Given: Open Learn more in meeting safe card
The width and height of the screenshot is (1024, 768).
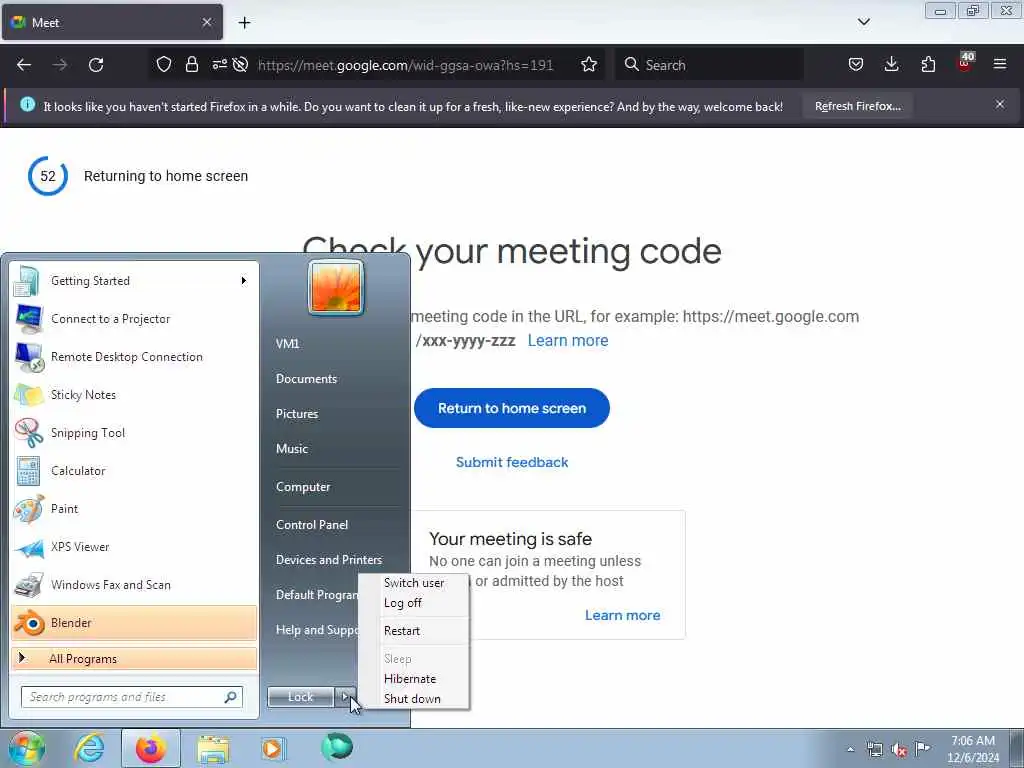Looking at the screenshot, I should (x=622, y=615).
